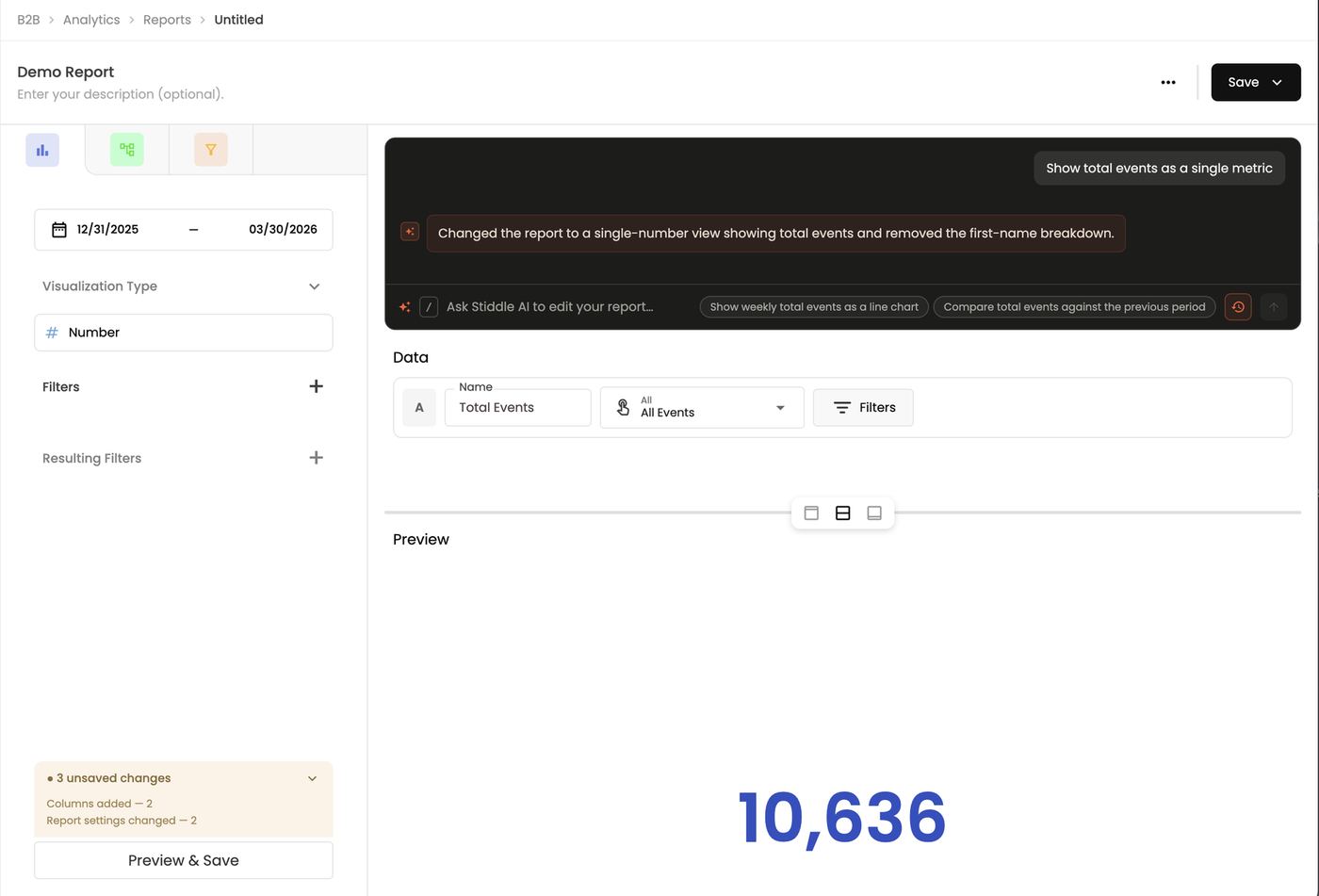
Task: Click 'Columns added — 2' text
Action: pyautogui.click(x=99, y=804)
